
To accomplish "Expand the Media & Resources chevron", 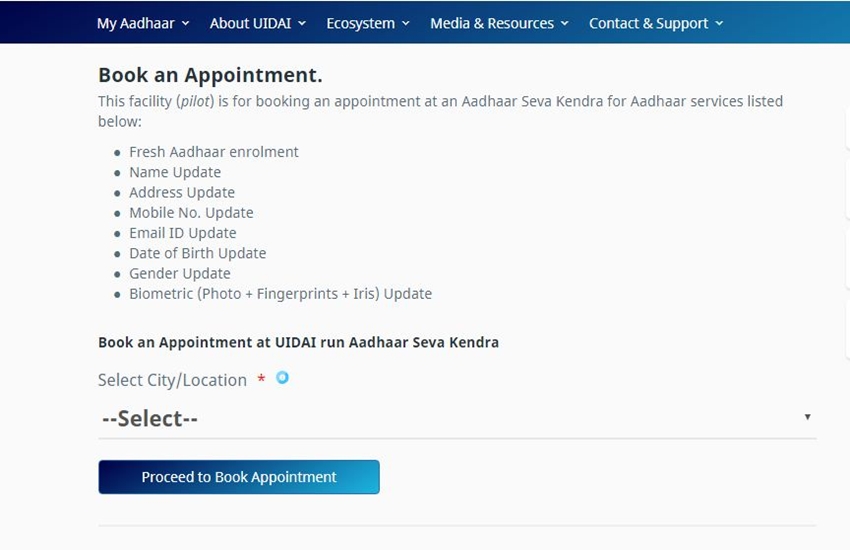I will click(565, 23).
